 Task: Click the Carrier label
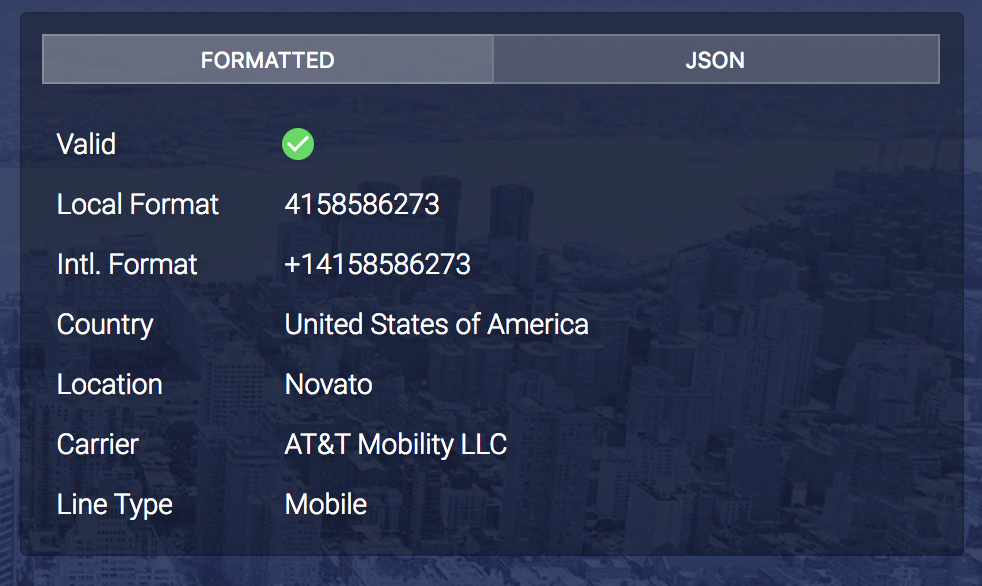[x=98, y=444]
